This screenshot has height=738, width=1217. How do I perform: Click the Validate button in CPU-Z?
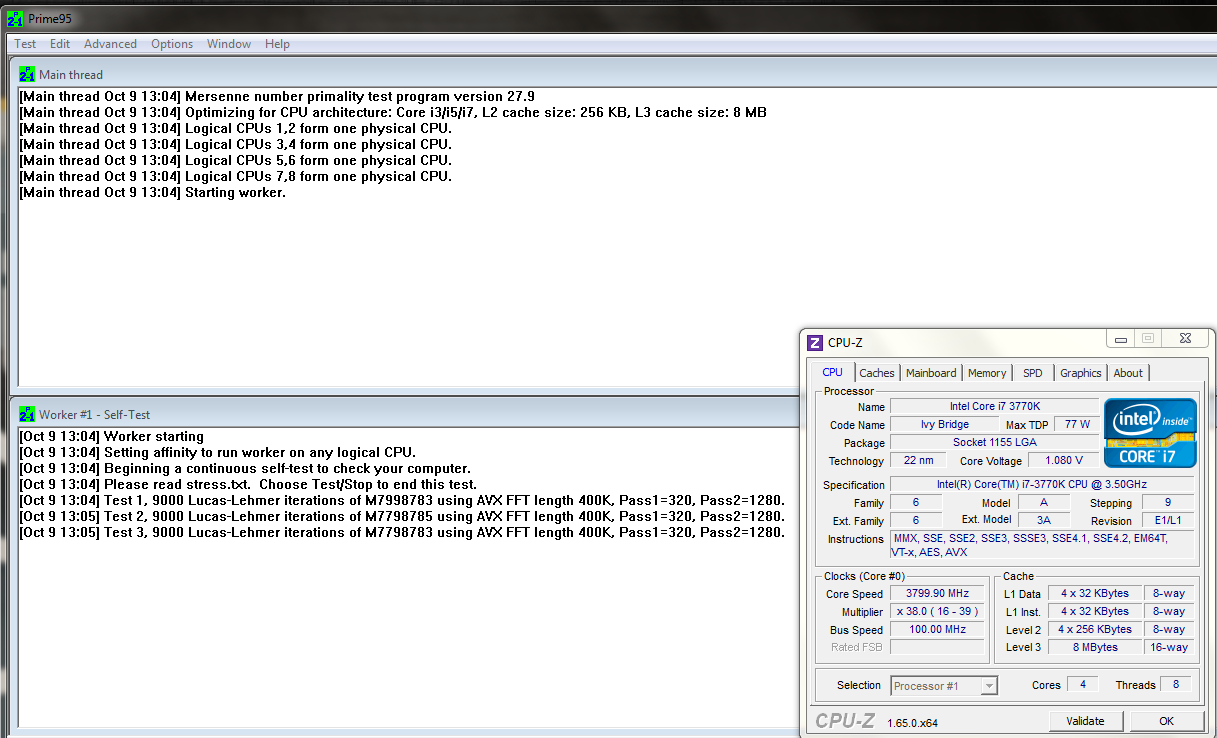[x=1085, y=721]
